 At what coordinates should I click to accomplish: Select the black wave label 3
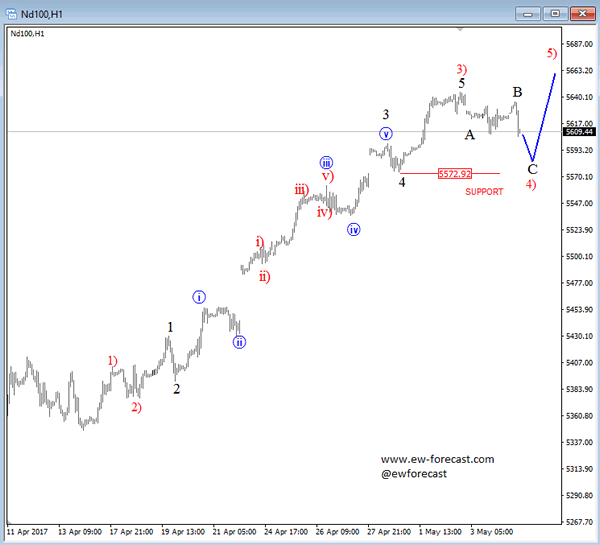(386, 114)
